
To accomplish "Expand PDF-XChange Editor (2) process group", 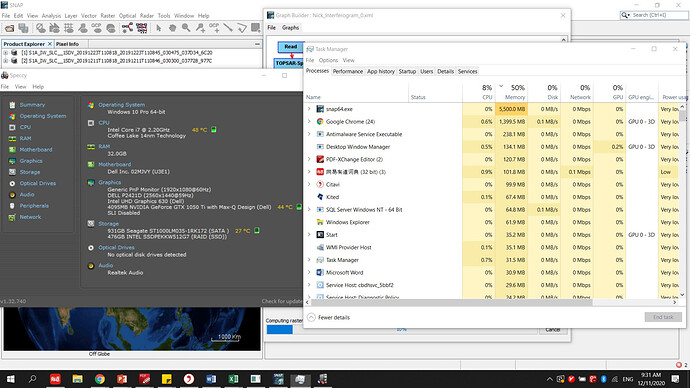I will point(309,159).
